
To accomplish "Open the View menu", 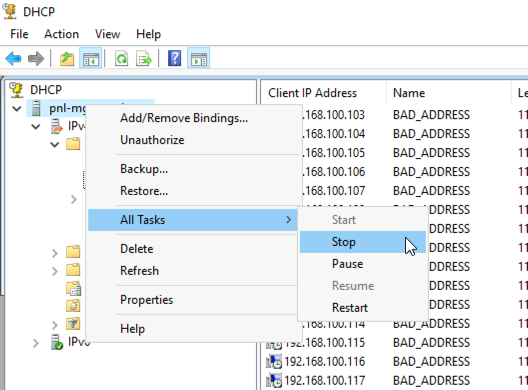I will tap(107, 34).
